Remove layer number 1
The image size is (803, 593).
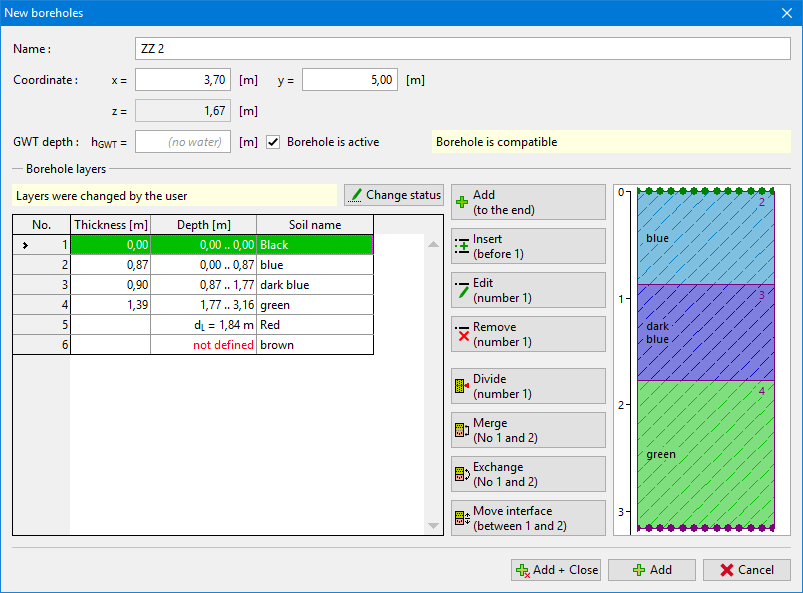point(528,334)
